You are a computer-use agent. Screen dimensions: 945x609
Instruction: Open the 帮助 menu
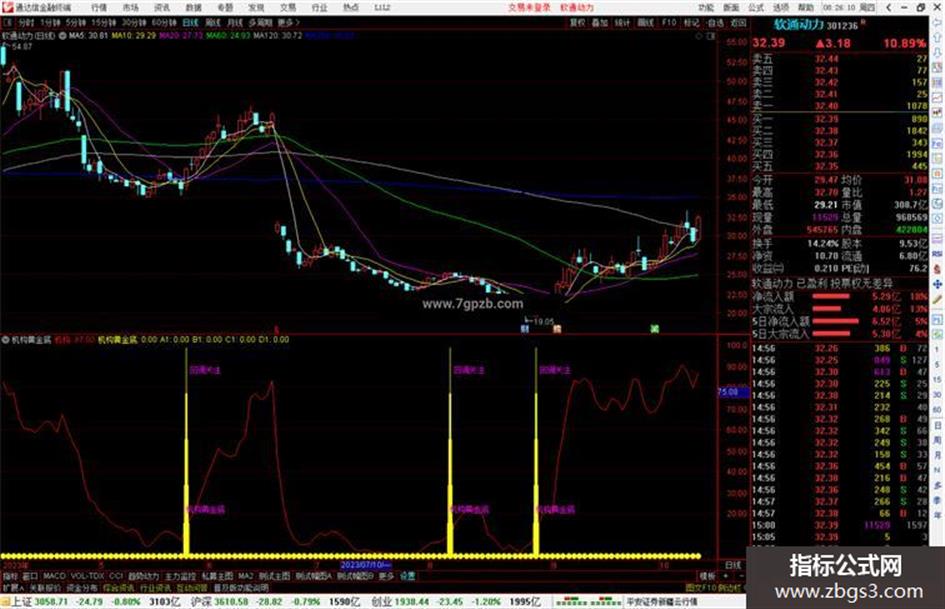805,8
